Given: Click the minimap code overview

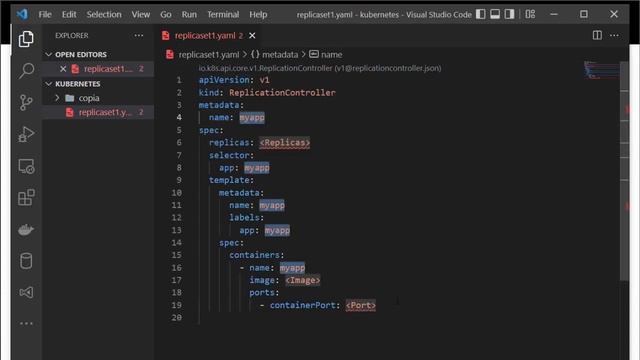Looking at the screenshot, I should [601, 69].
